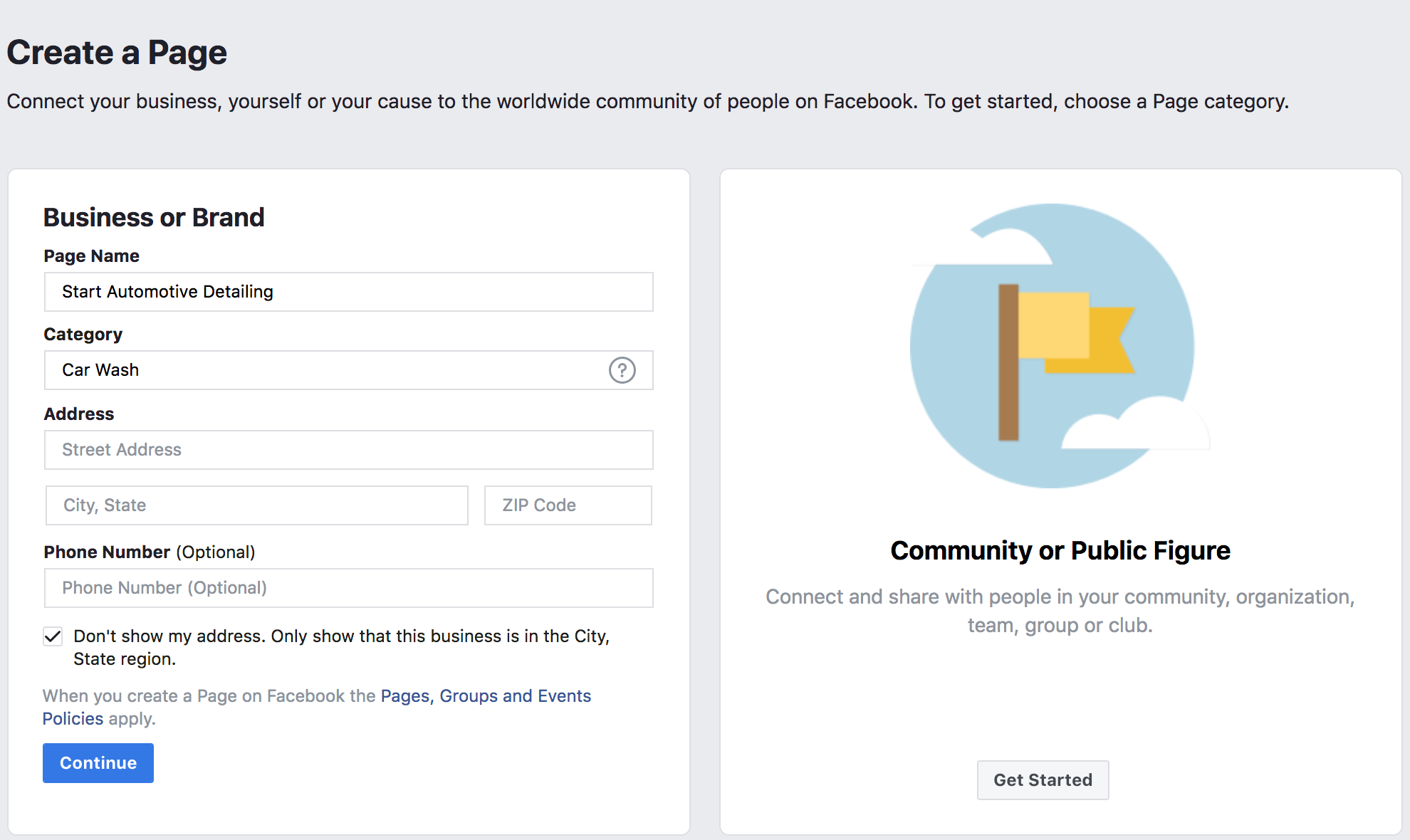
Task: Uncheck the "Don't show my address" checkbox
Action: 53,636
